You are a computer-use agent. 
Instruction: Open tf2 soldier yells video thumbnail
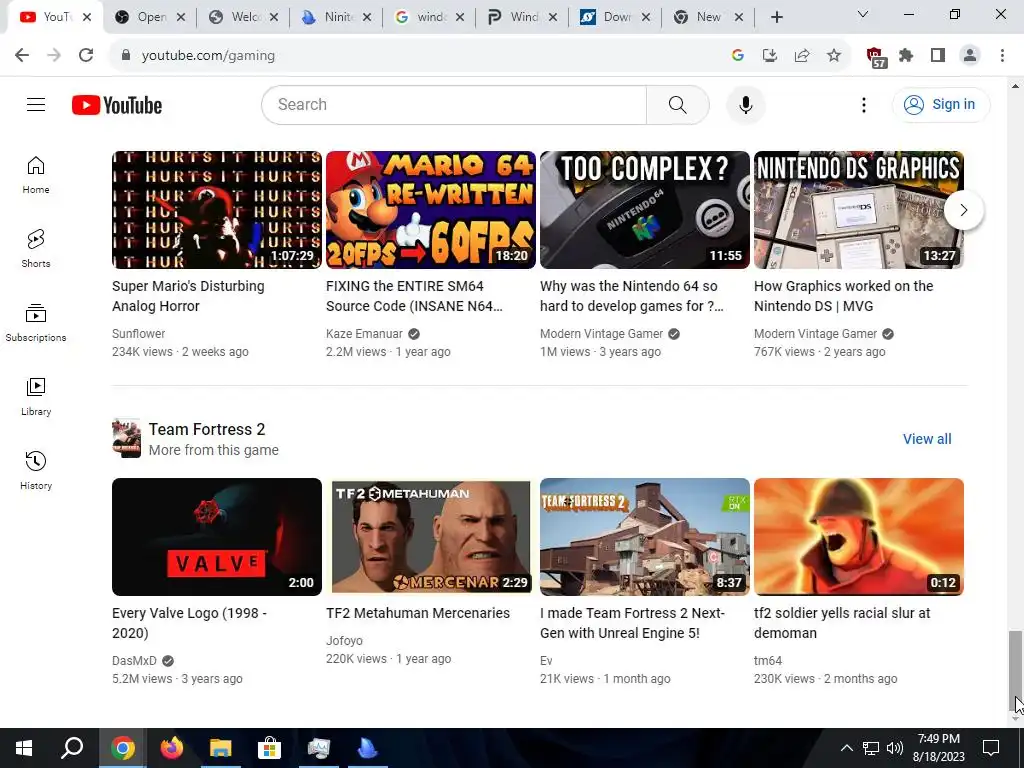[x=859, y=537]
